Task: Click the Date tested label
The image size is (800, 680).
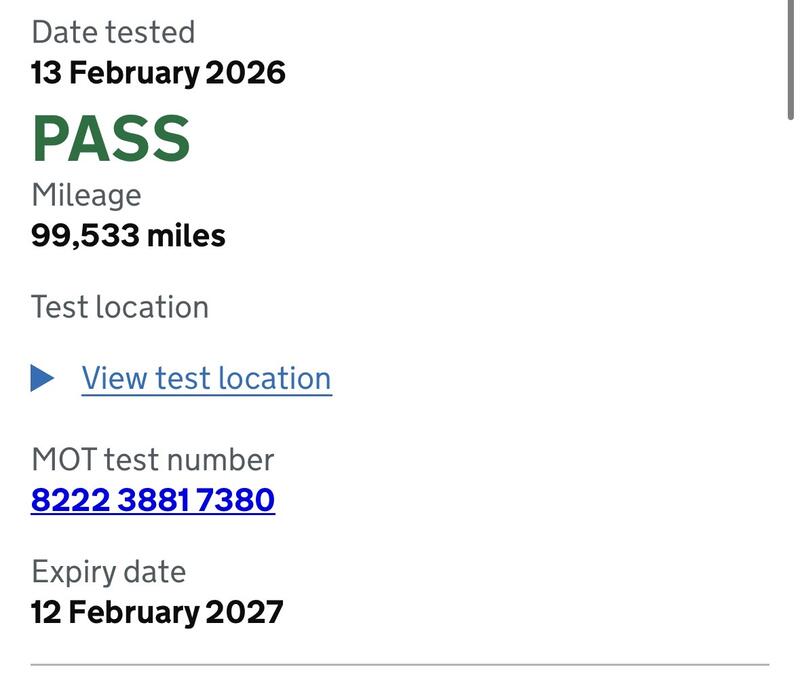Action: point(113,32)
